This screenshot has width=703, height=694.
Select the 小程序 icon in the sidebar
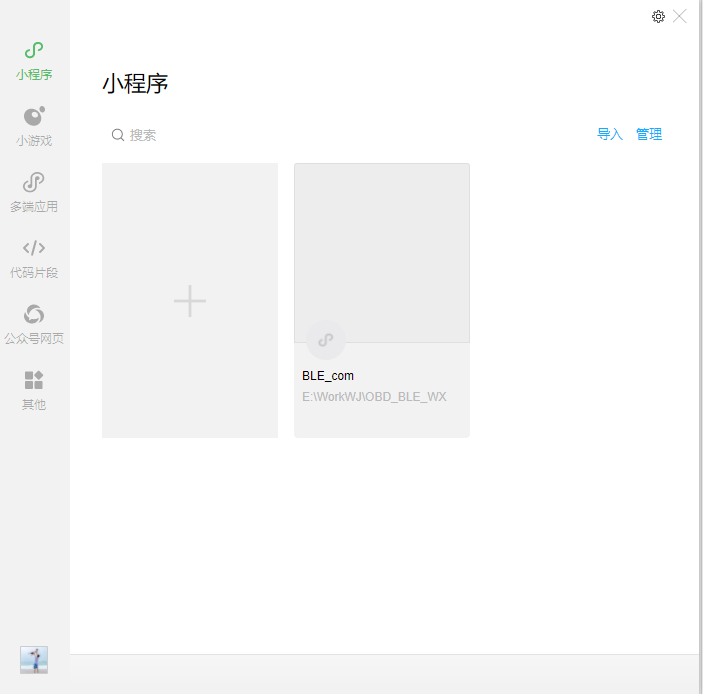point(34,50)
